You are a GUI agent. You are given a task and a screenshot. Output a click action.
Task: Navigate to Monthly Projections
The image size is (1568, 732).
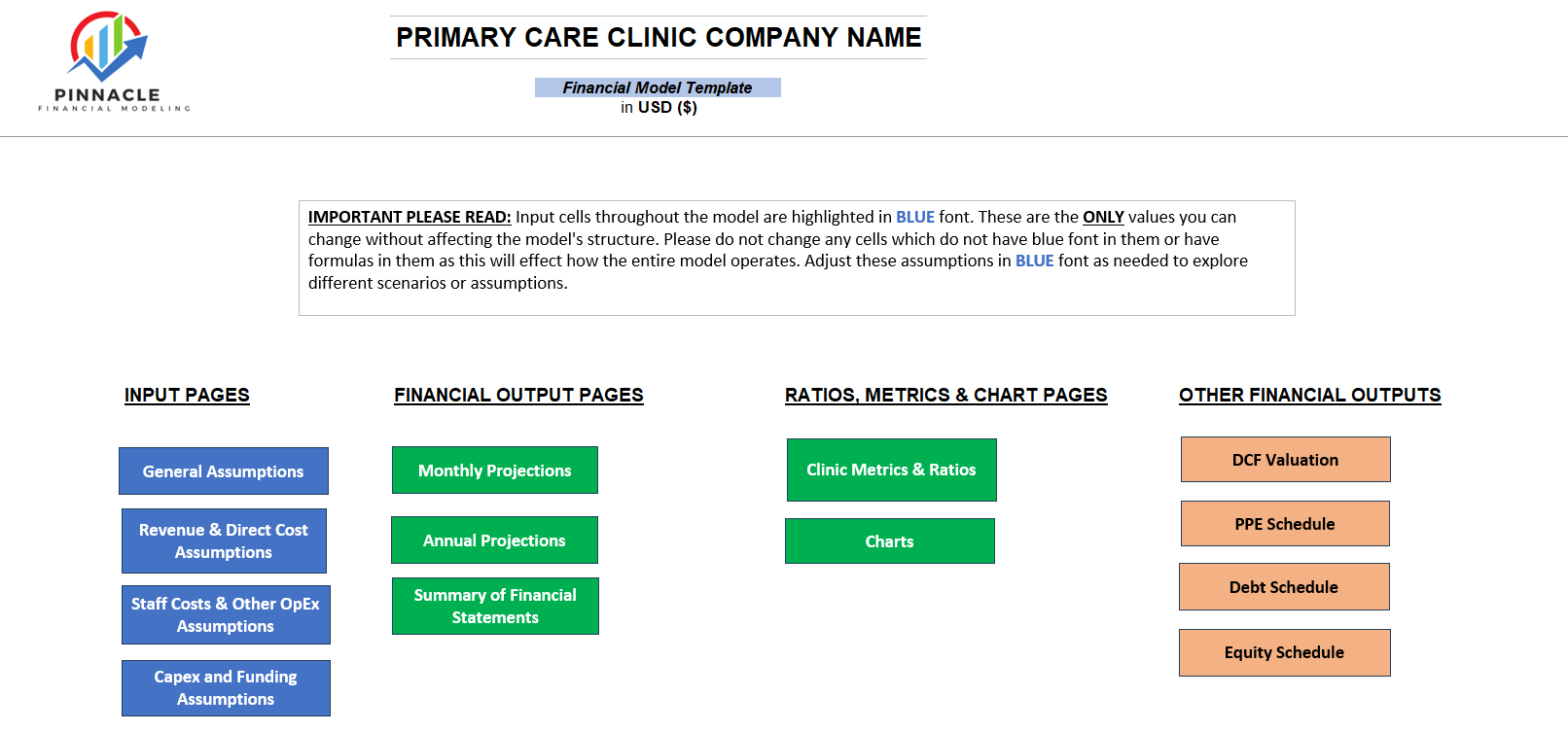click(494, 470)
